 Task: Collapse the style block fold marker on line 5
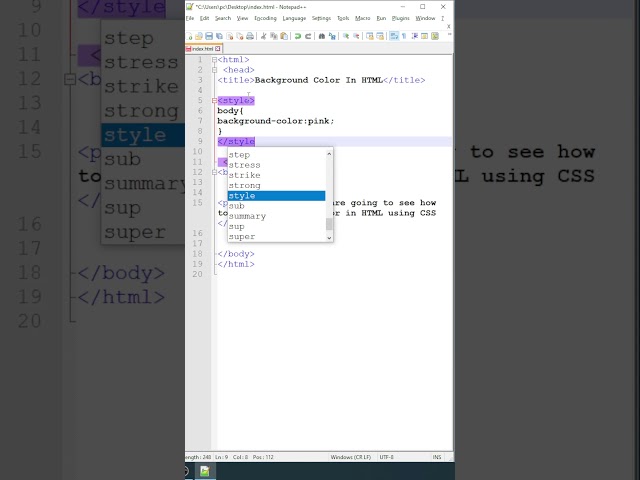[214, 101]
